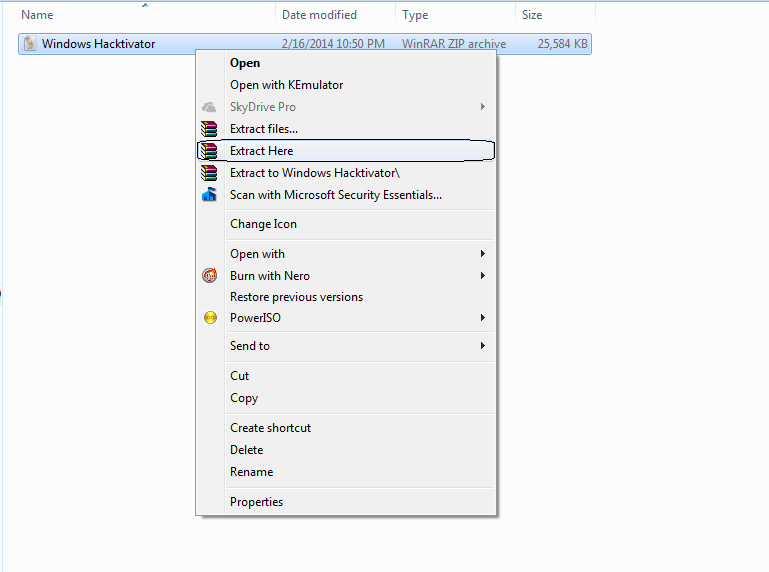Click the WinRAR icon beside Extract Here
Screen dimensions: 769x572
click(209, 151)
